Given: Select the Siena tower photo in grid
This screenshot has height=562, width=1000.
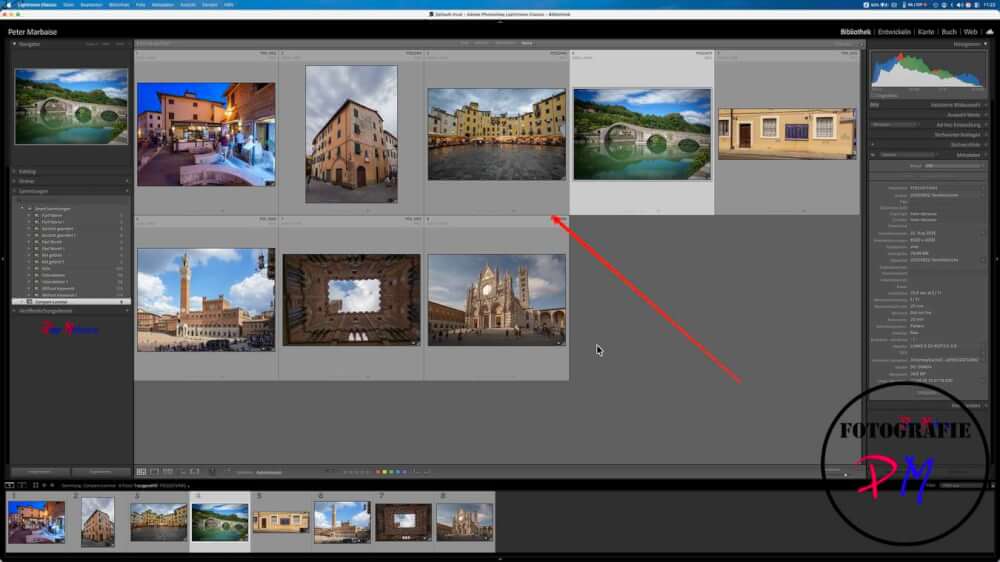Looking at the screenshot, I should point(206,300).
